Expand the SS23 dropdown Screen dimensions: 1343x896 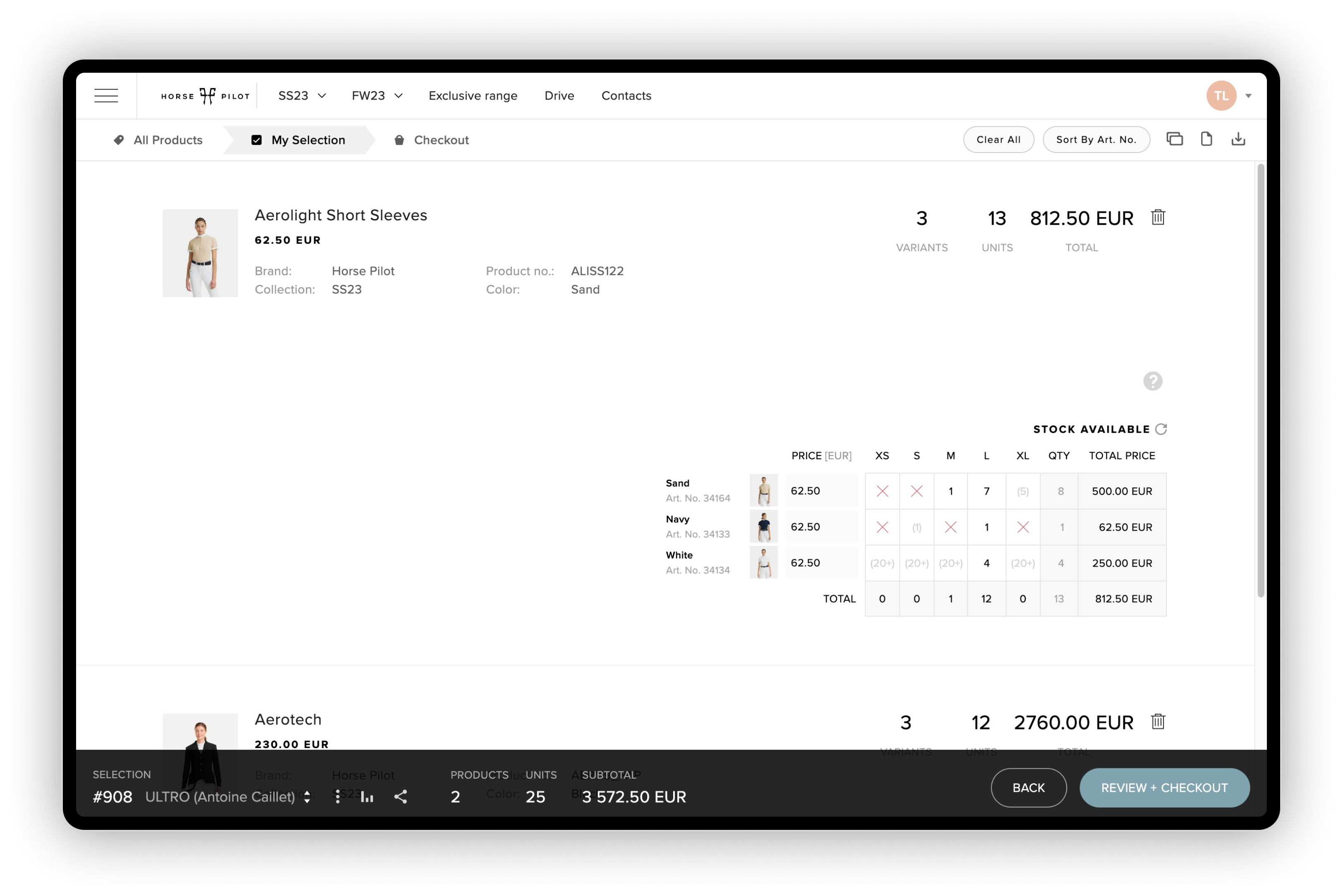(x=302, y=95)
